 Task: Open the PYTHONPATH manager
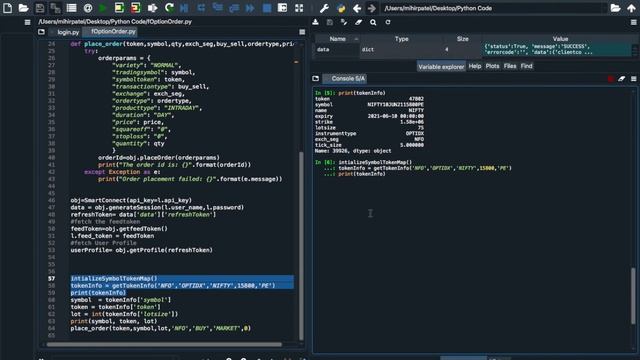point(341,8)
